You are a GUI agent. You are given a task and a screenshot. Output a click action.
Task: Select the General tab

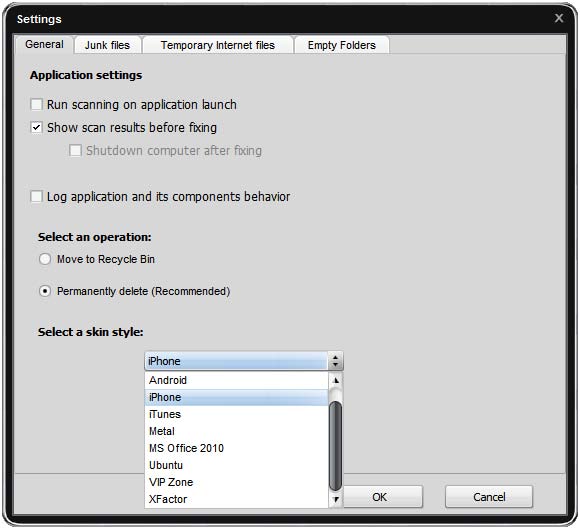(x=44, y=44)
